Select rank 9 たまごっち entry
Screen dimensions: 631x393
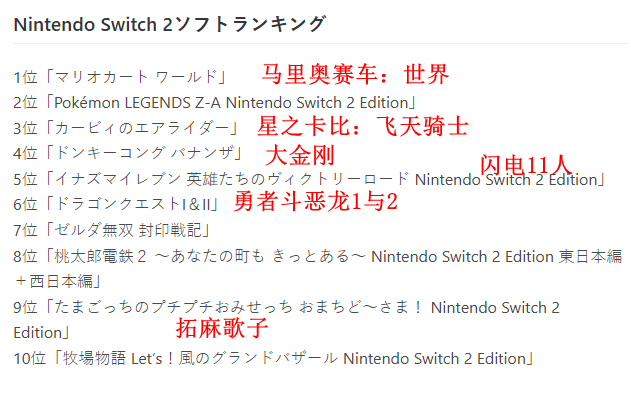[x=287, y=307]
